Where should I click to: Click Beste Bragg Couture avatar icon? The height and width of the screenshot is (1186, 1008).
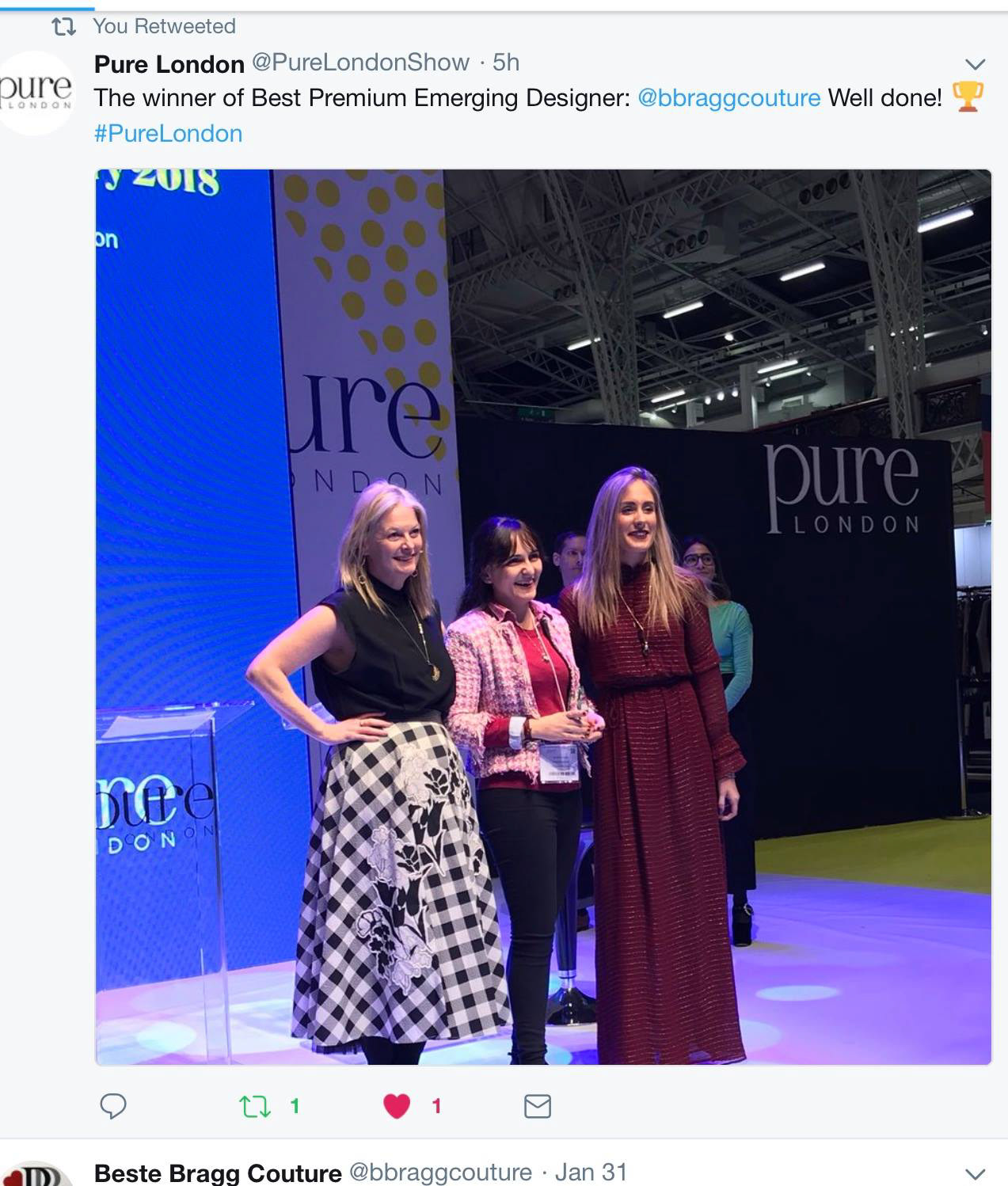[x=36, y=1175]
